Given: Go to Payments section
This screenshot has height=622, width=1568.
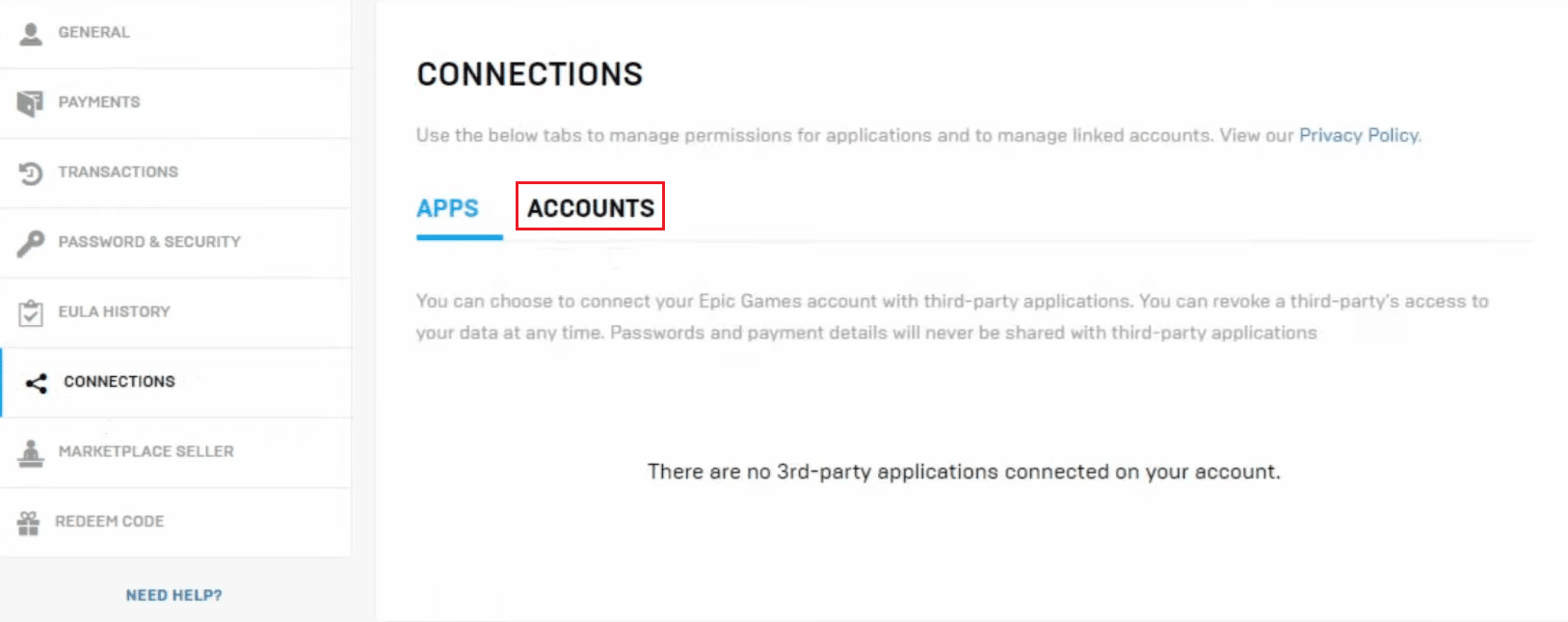Looking at the screenshot, I should click(99, 102).
